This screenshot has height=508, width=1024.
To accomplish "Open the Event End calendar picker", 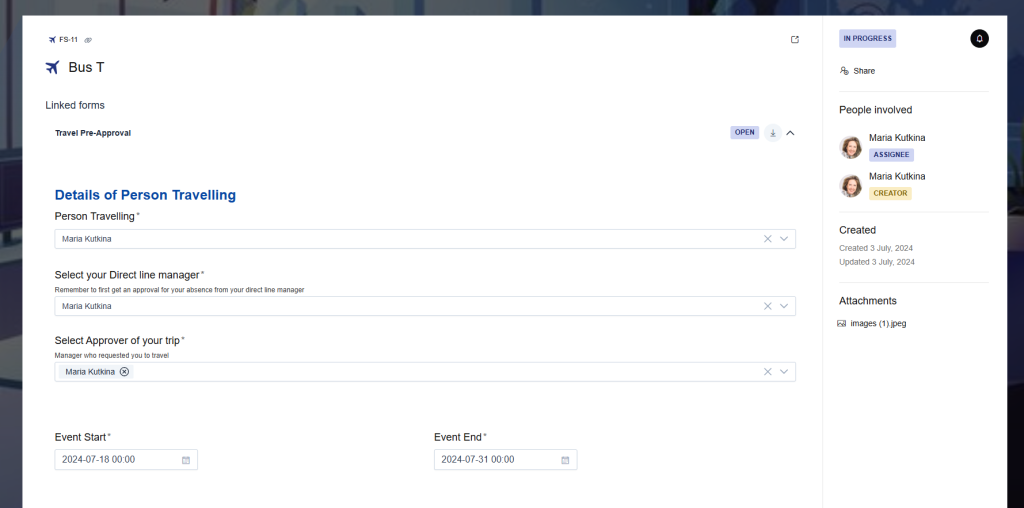I will tap(565, 460).
